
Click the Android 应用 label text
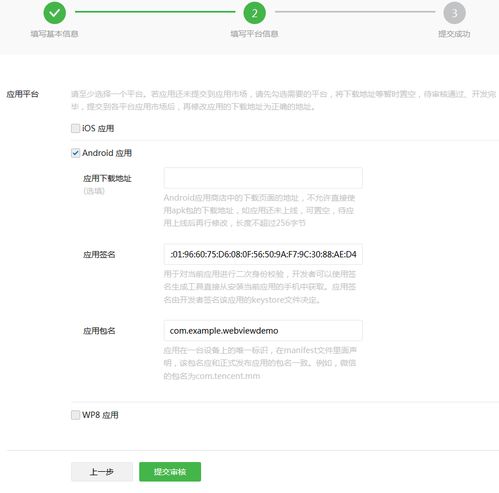click(x=107, y=153)
